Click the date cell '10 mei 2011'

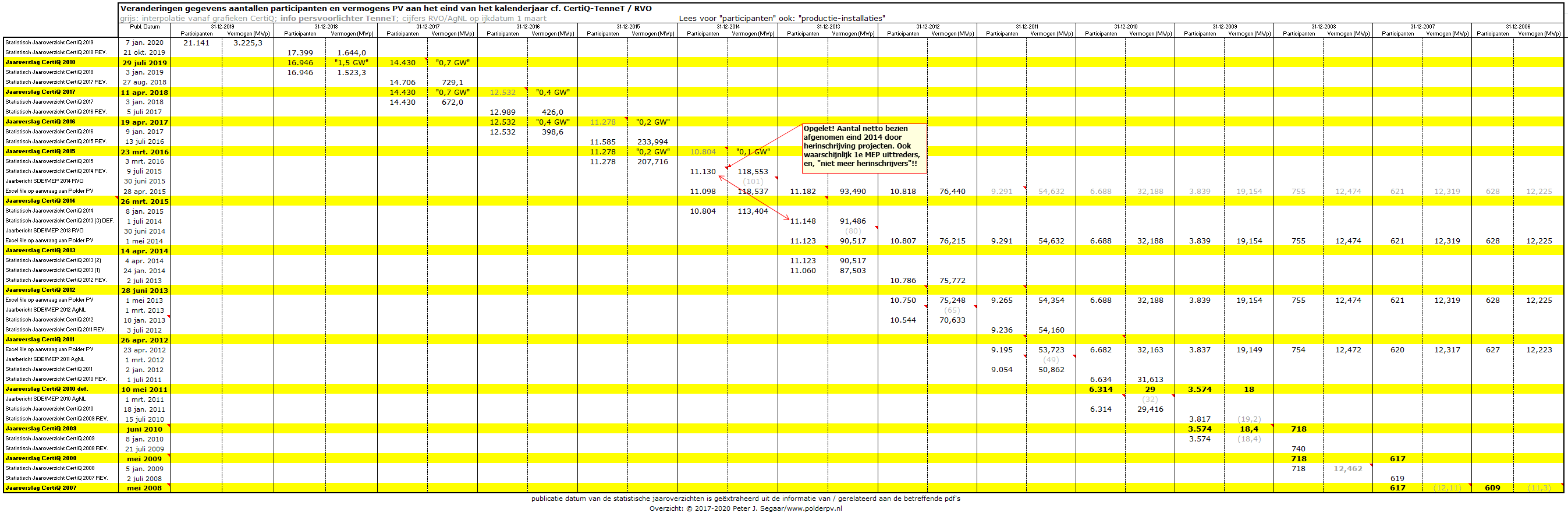click(144, 390)
